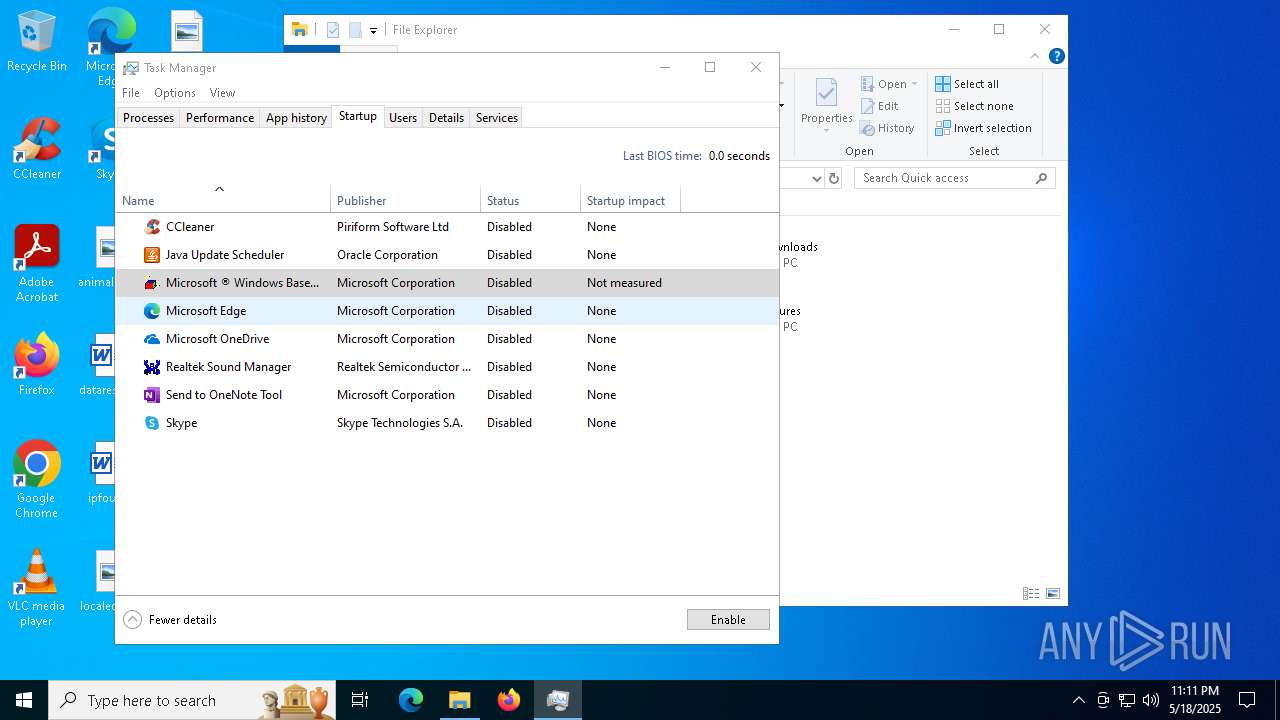This screenshot has width=1280, height=720.
Task: Open Firefox from the taskbar
Action: click(x=509, y=700)
